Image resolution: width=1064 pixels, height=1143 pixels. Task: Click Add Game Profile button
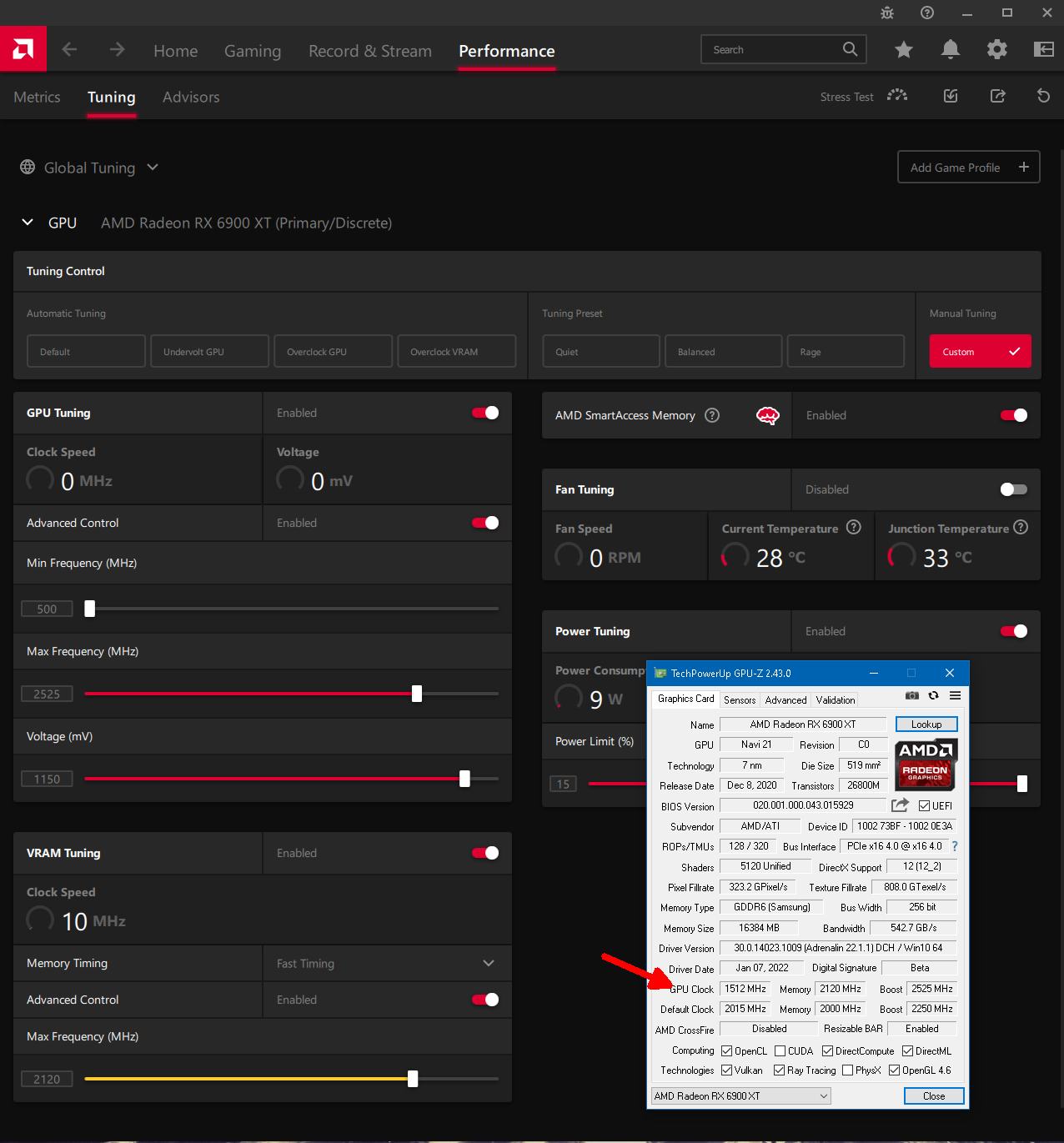coord(969,168)
